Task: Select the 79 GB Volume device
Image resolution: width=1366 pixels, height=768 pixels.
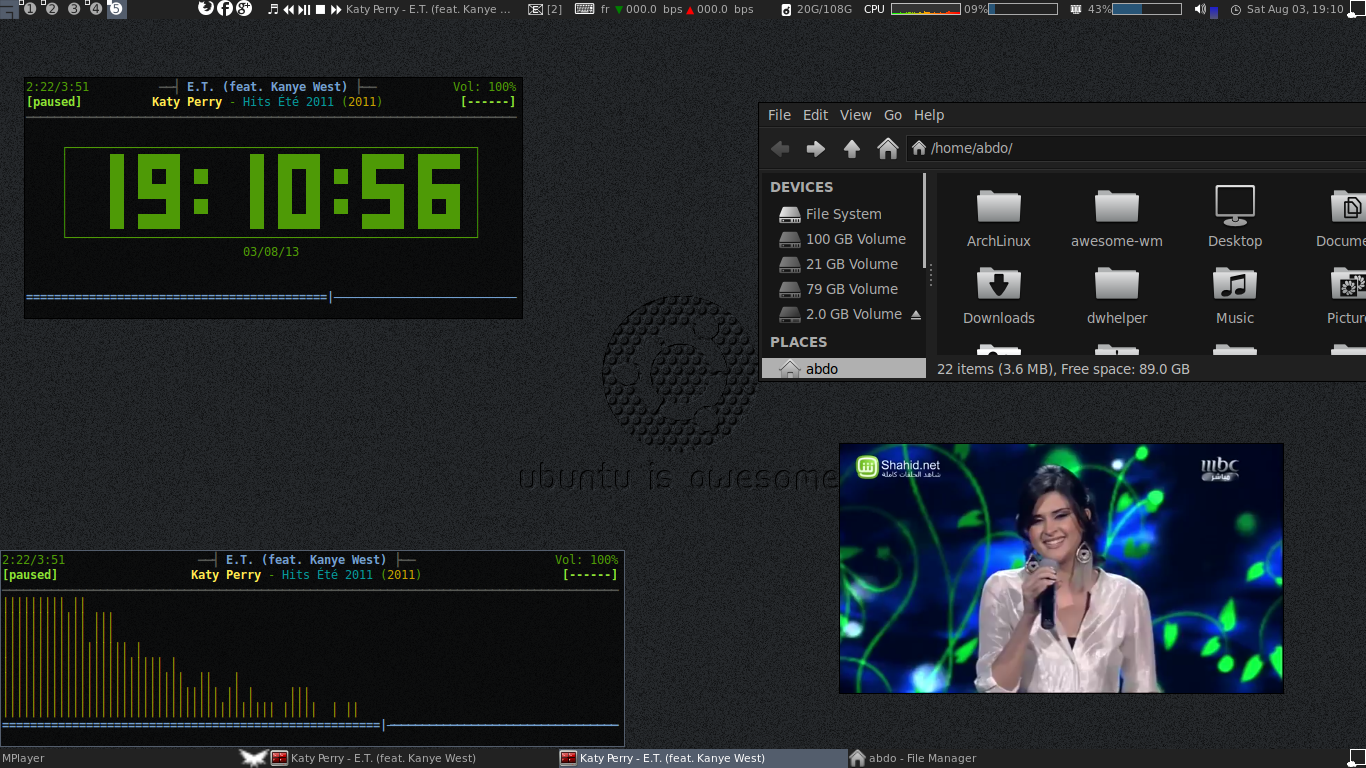Action: 842,289
